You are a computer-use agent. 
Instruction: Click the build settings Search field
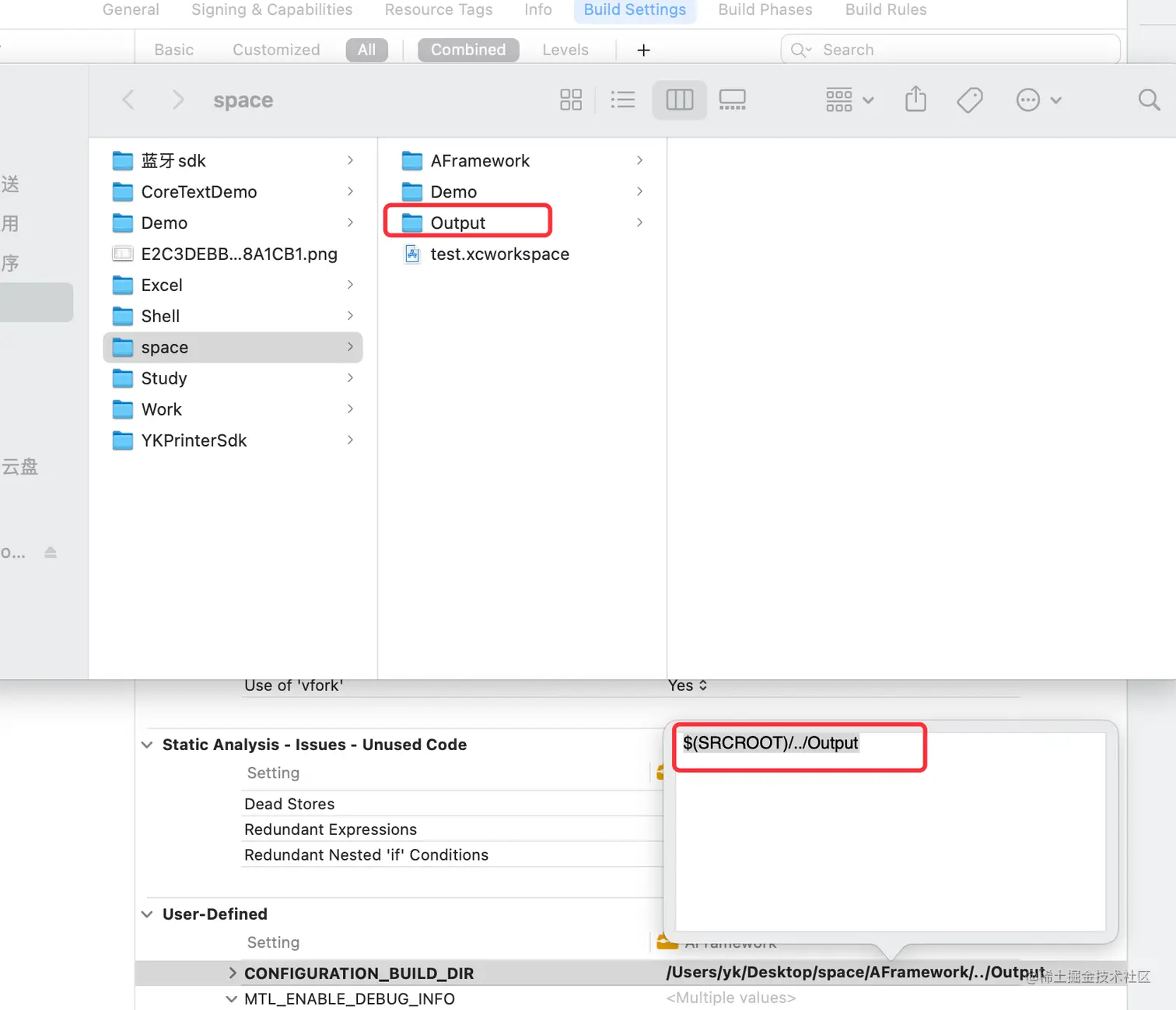[x=950, y=50]
